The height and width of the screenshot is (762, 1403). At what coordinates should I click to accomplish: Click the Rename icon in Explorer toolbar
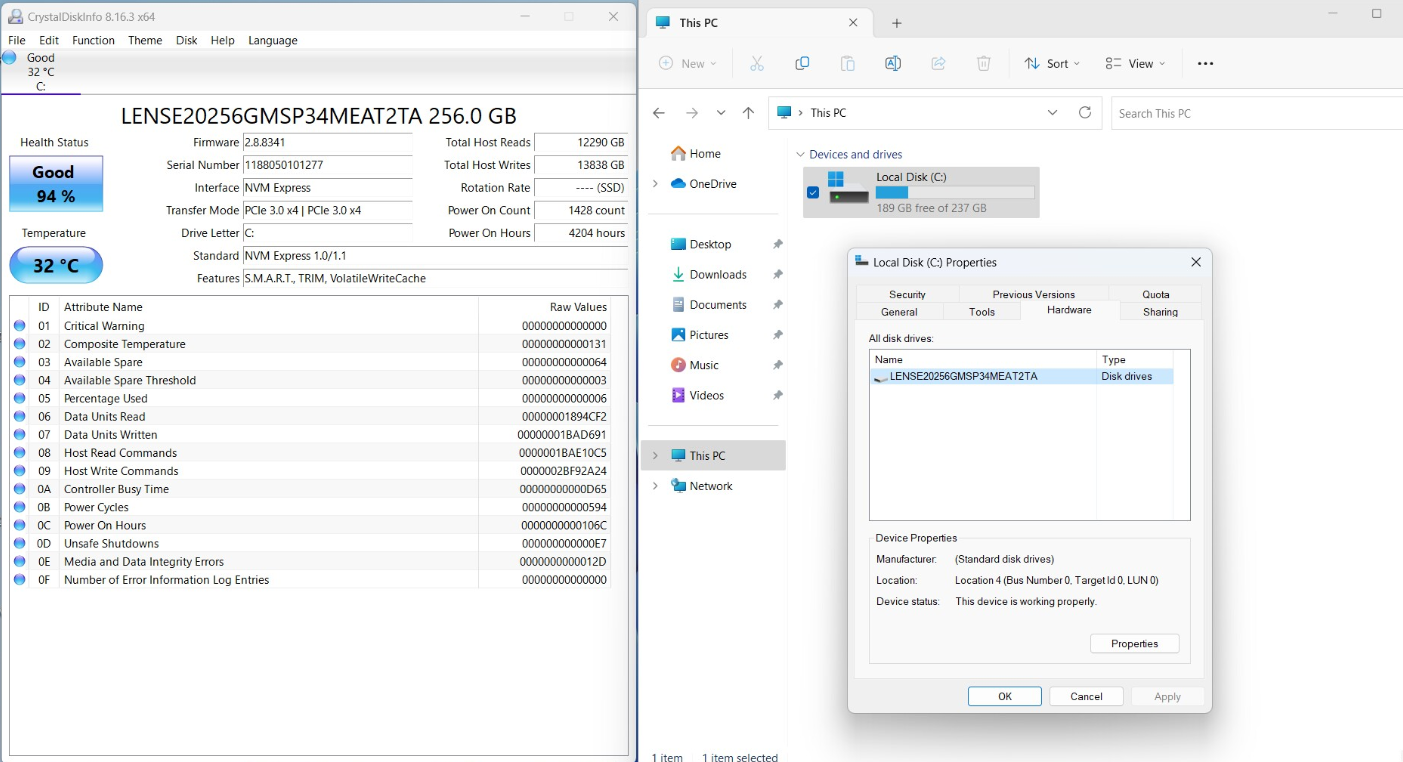click(x=893, y=63)
